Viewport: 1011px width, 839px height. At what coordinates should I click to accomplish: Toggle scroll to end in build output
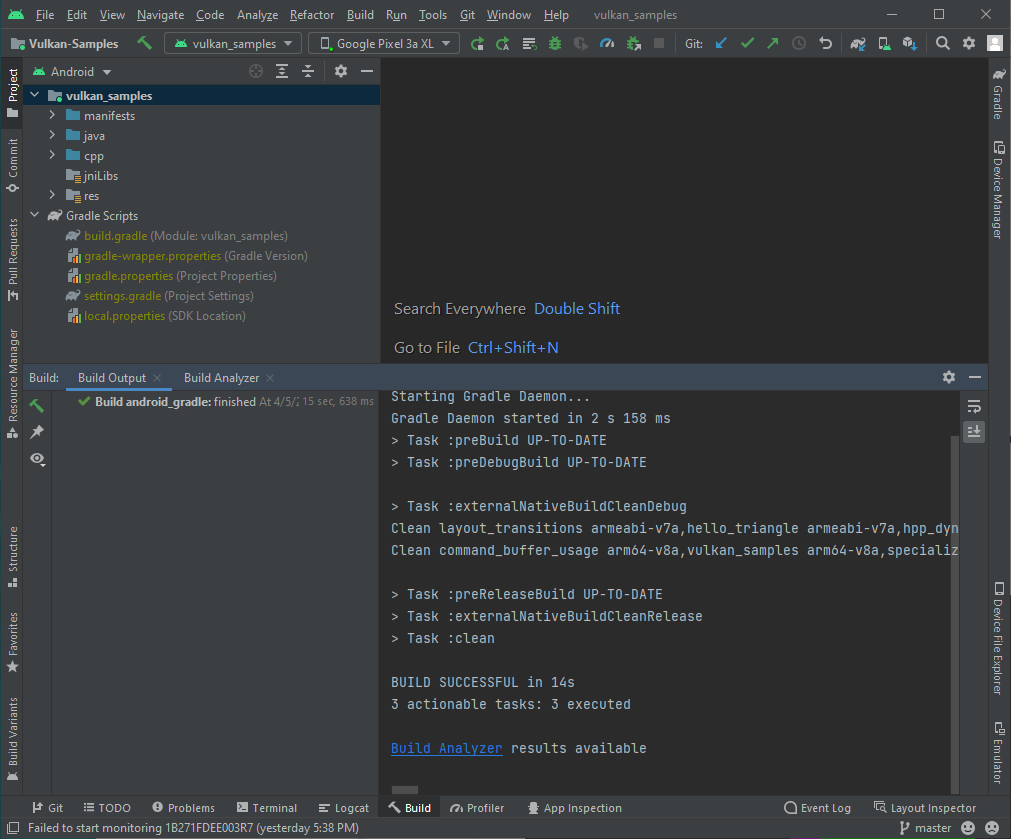(x=972, y=431)
